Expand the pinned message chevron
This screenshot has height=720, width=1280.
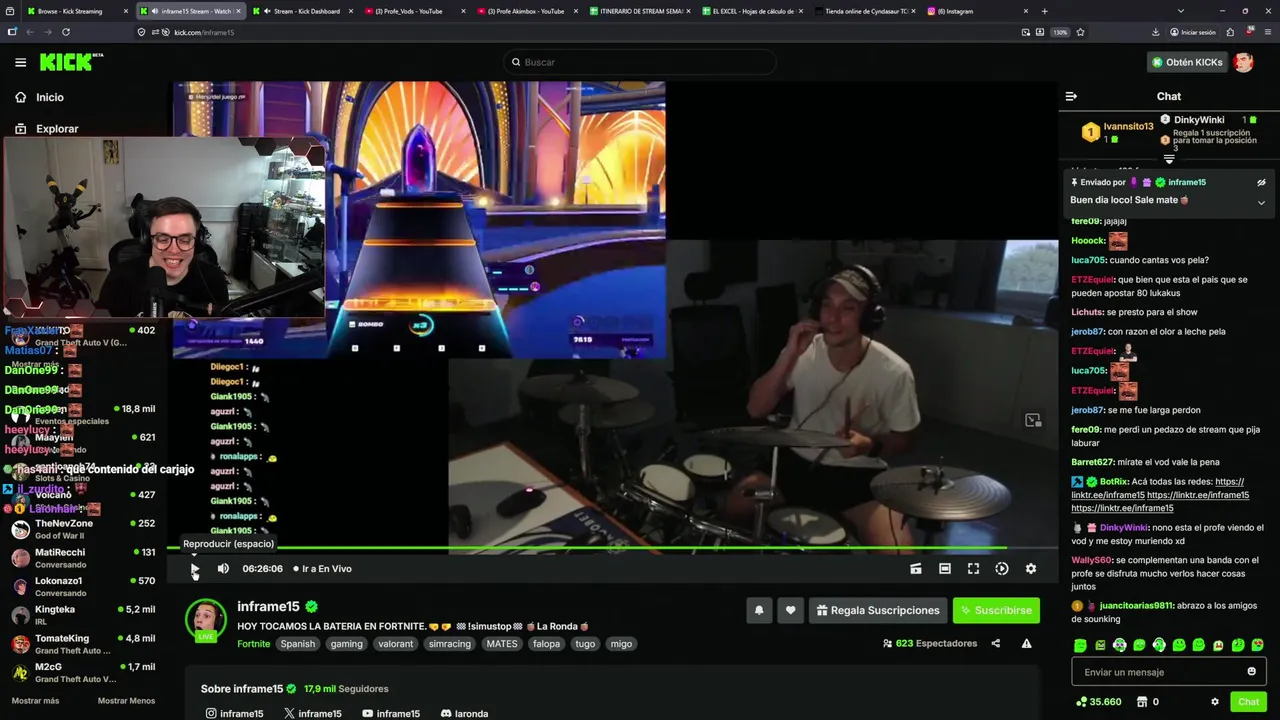1261,202
